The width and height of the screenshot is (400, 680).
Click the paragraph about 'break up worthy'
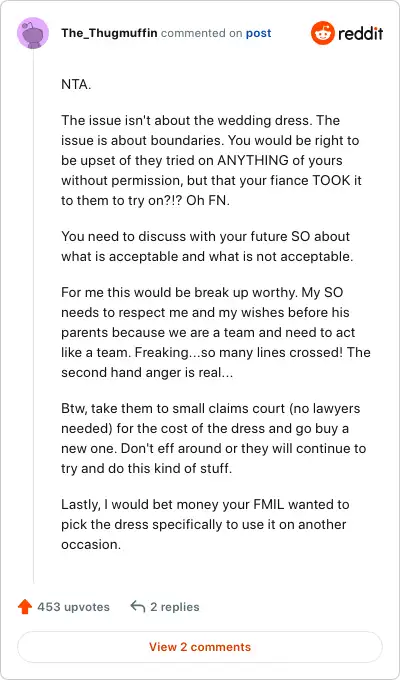pos(216,332)
